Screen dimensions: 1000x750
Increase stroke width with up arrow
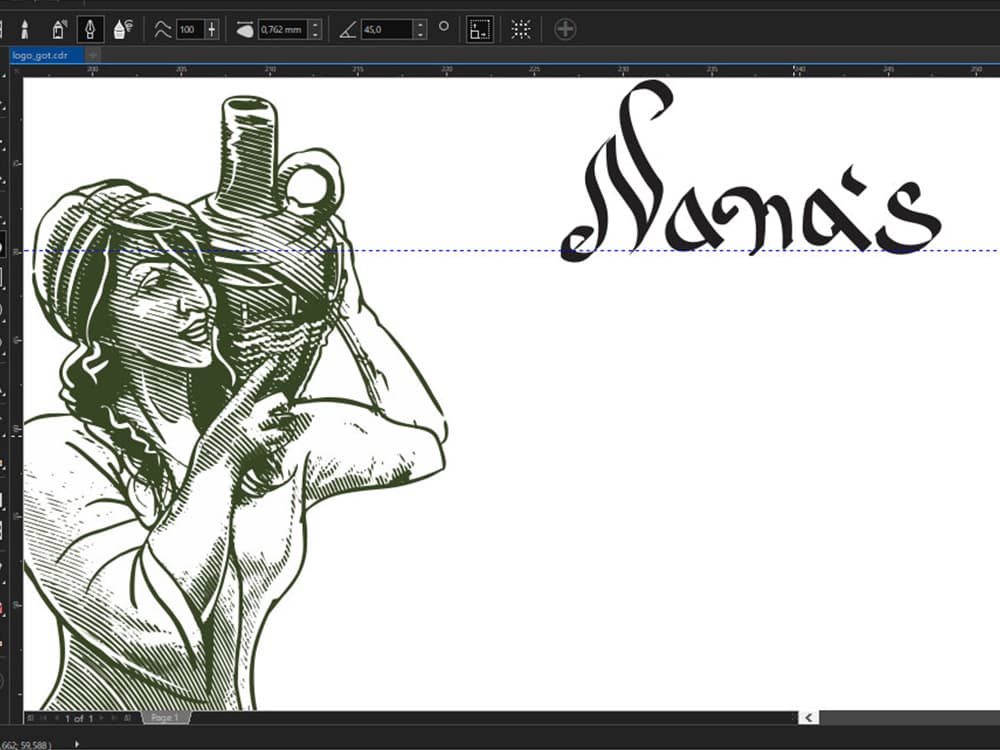tap(315, 24)
